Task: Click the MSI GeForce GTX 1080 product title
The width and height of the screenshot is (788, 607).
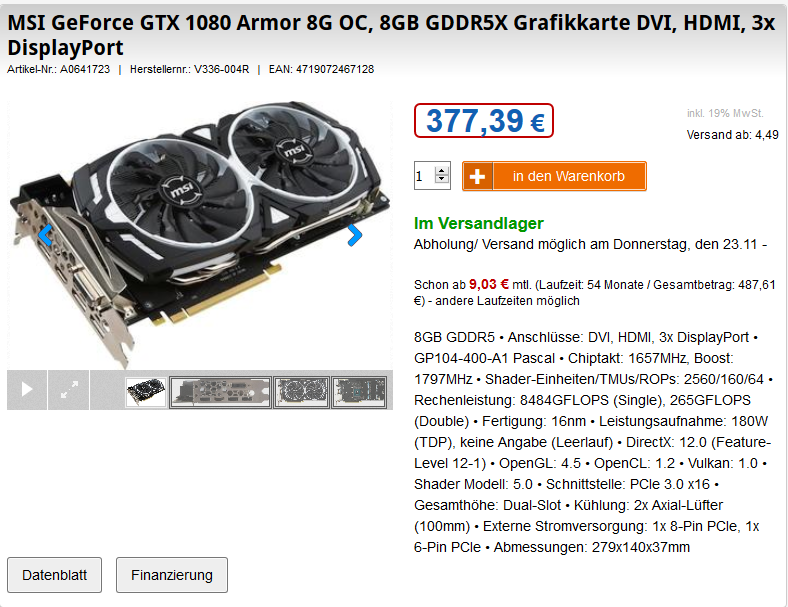Action: point(391,35)
